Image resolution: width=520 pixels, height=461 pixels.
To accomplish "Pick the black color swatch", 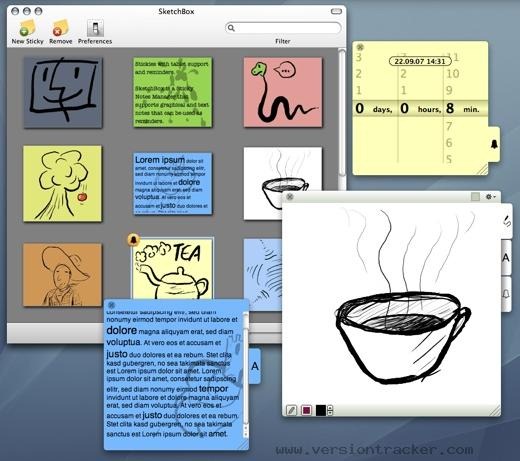I will tap(321, 410).
